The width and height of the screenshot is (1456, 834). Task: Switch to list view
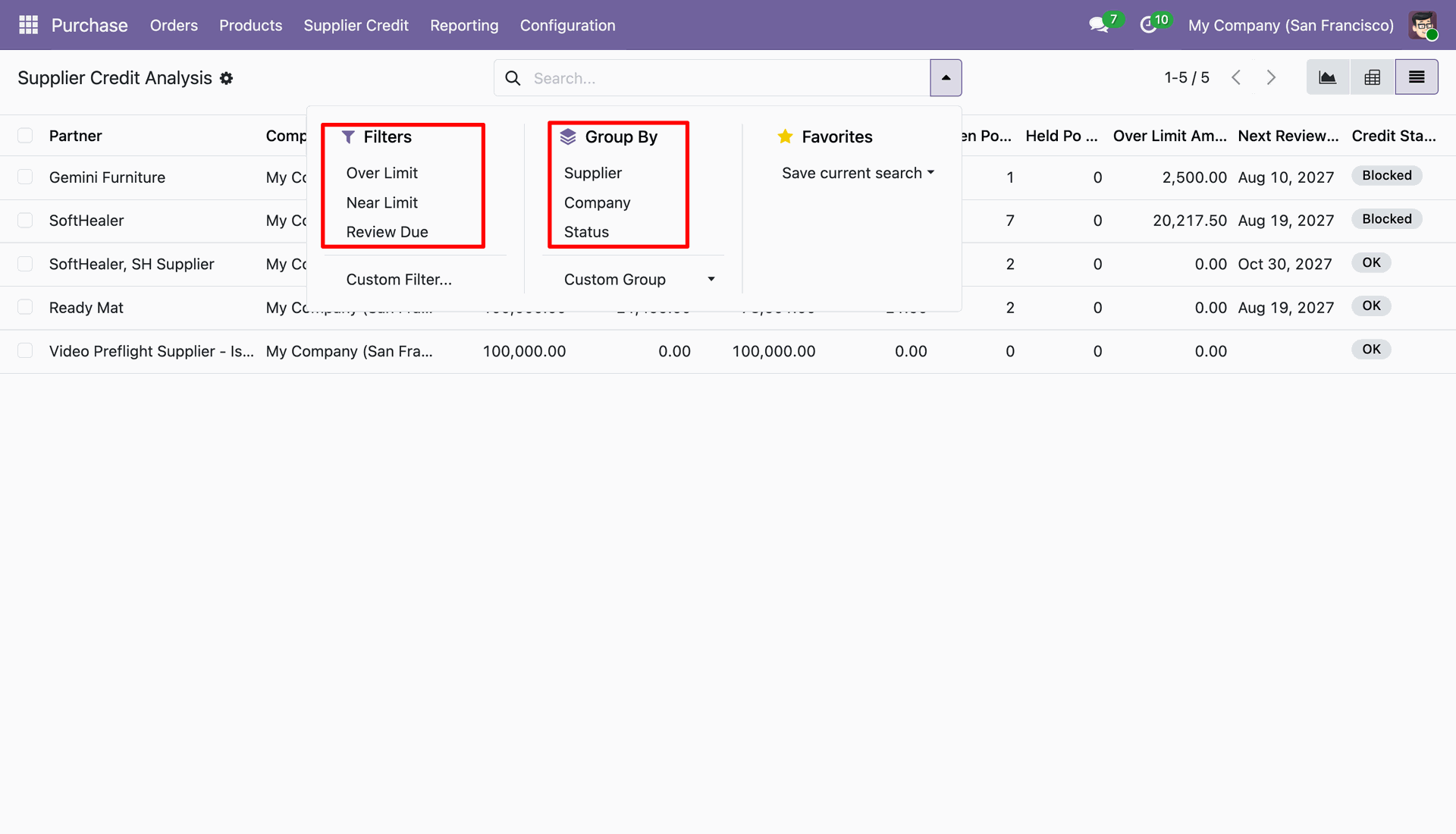(1417, 77)
